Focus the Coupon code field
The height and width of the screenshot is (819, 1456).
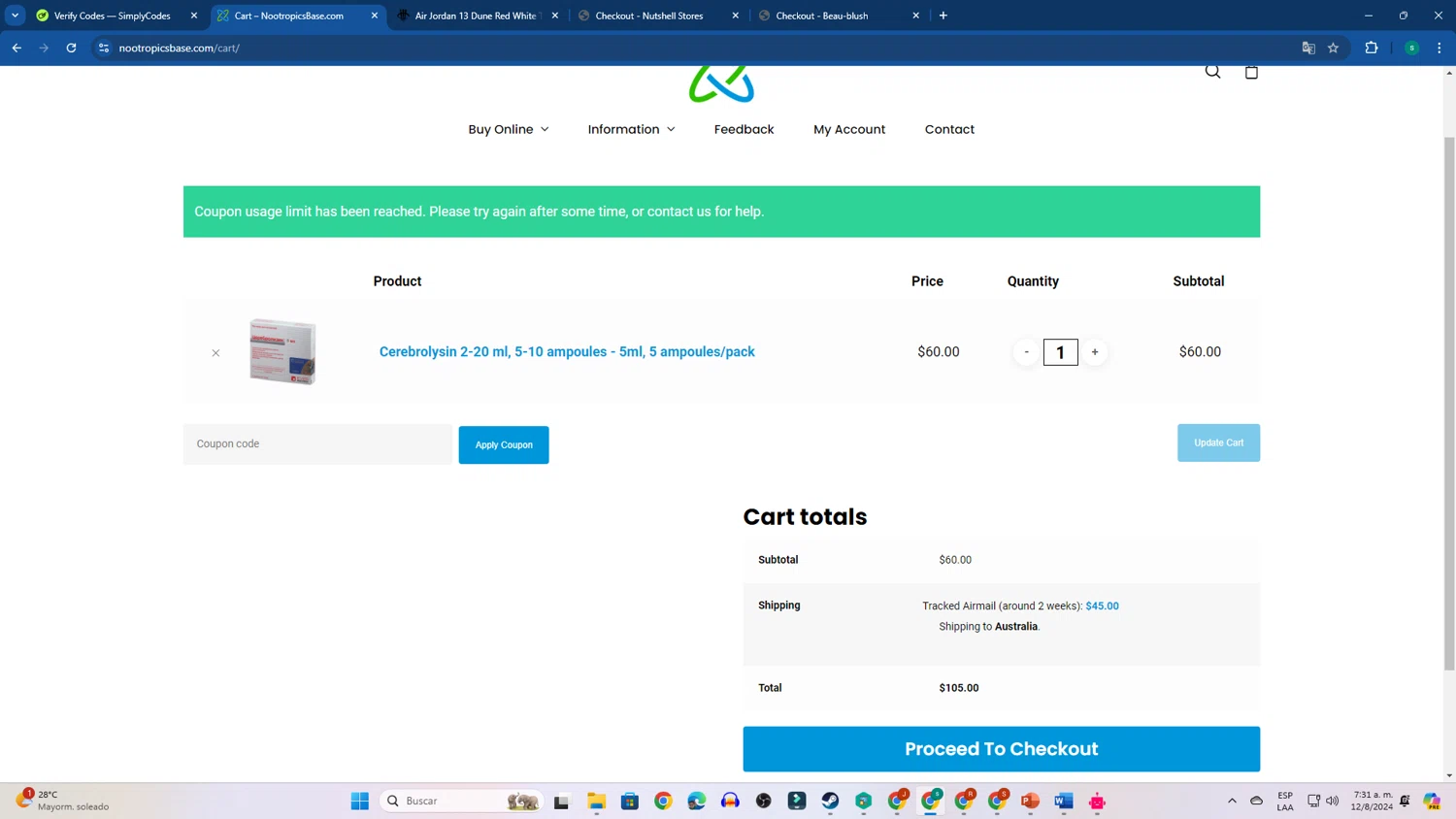(x=317, y=444)
